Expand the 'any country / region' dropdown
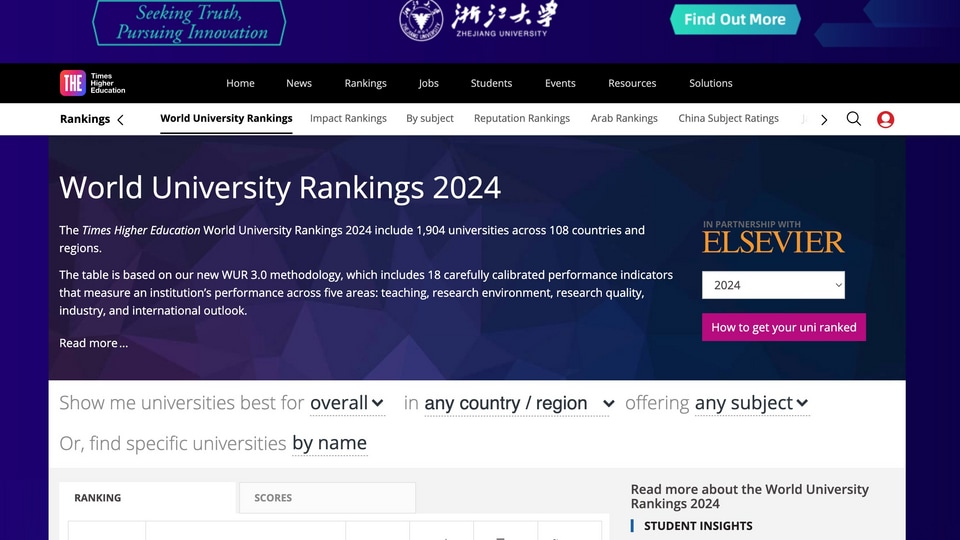This screenshot has height=540, width=960. coord(519,403)
